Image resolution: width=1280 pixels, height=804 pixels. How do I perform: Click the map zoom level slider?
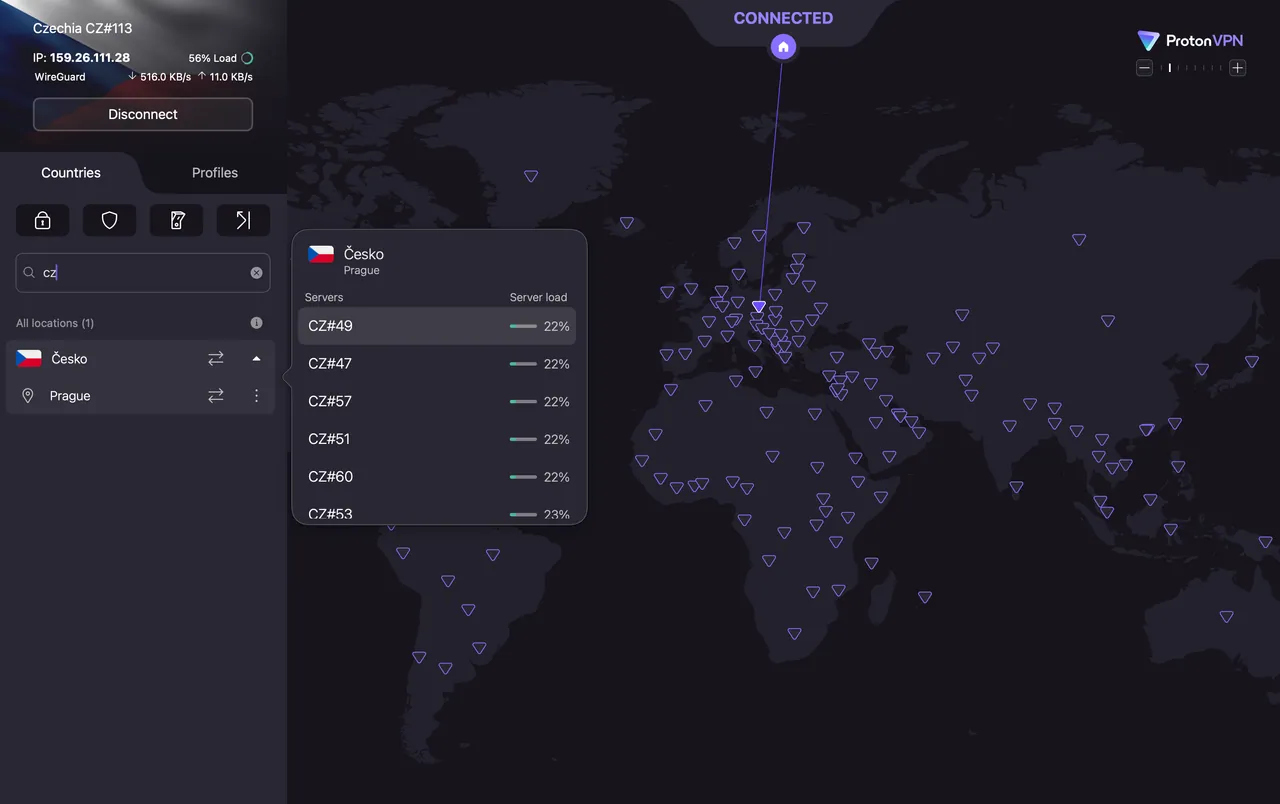click(1191, 68)
